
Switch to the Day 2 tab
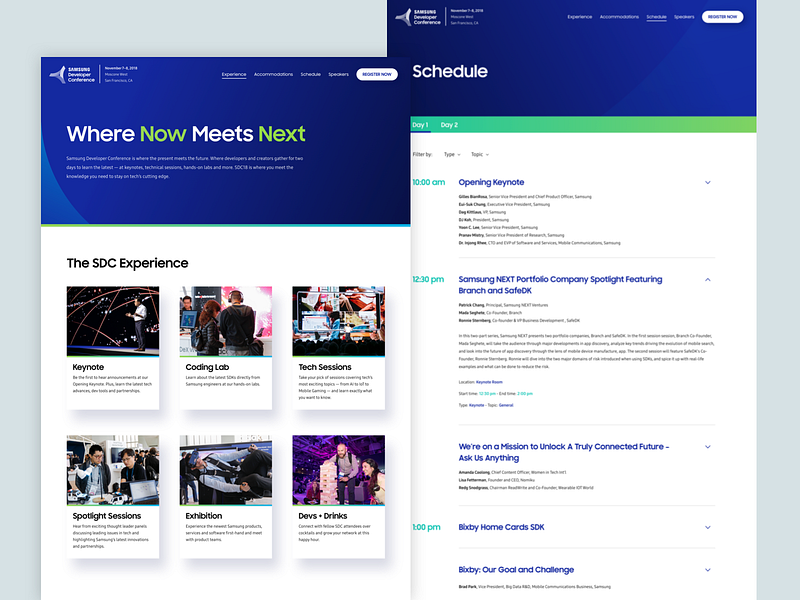coord(449,125)
